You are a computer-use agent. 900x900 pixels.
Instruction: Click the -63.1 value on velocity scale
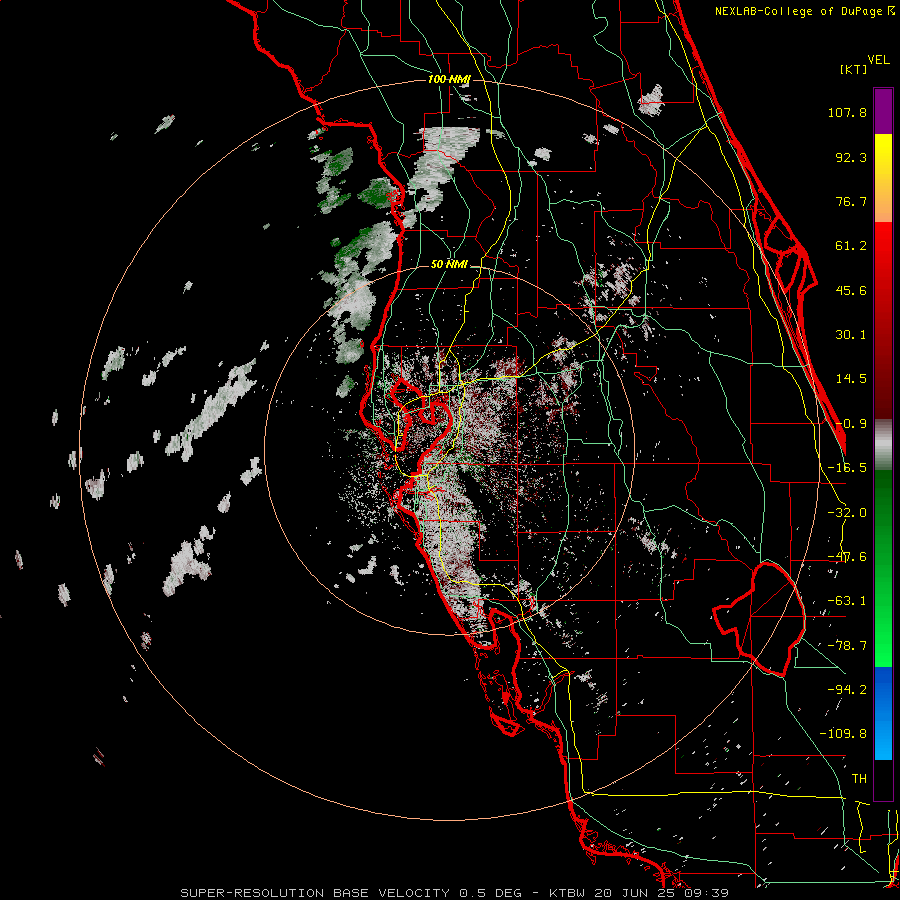pyautogui.click(x=847, y=601)
